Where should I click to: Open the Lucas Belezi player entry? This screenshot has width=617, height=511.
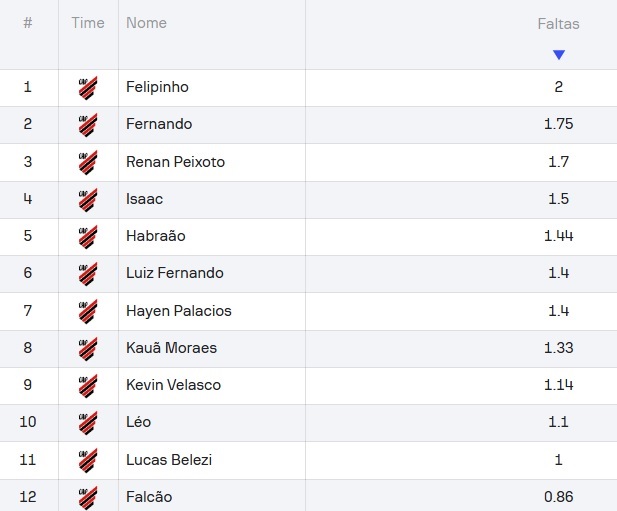click(169, 459)
